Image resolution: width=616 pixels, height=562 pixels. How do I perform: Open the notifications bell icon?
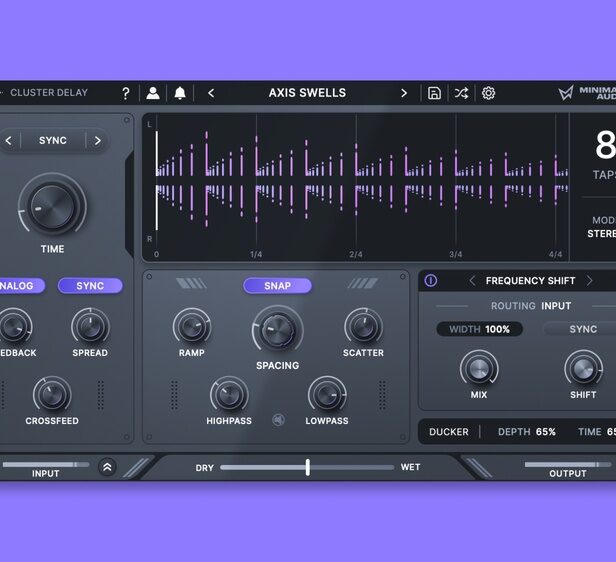click(180, 93)
